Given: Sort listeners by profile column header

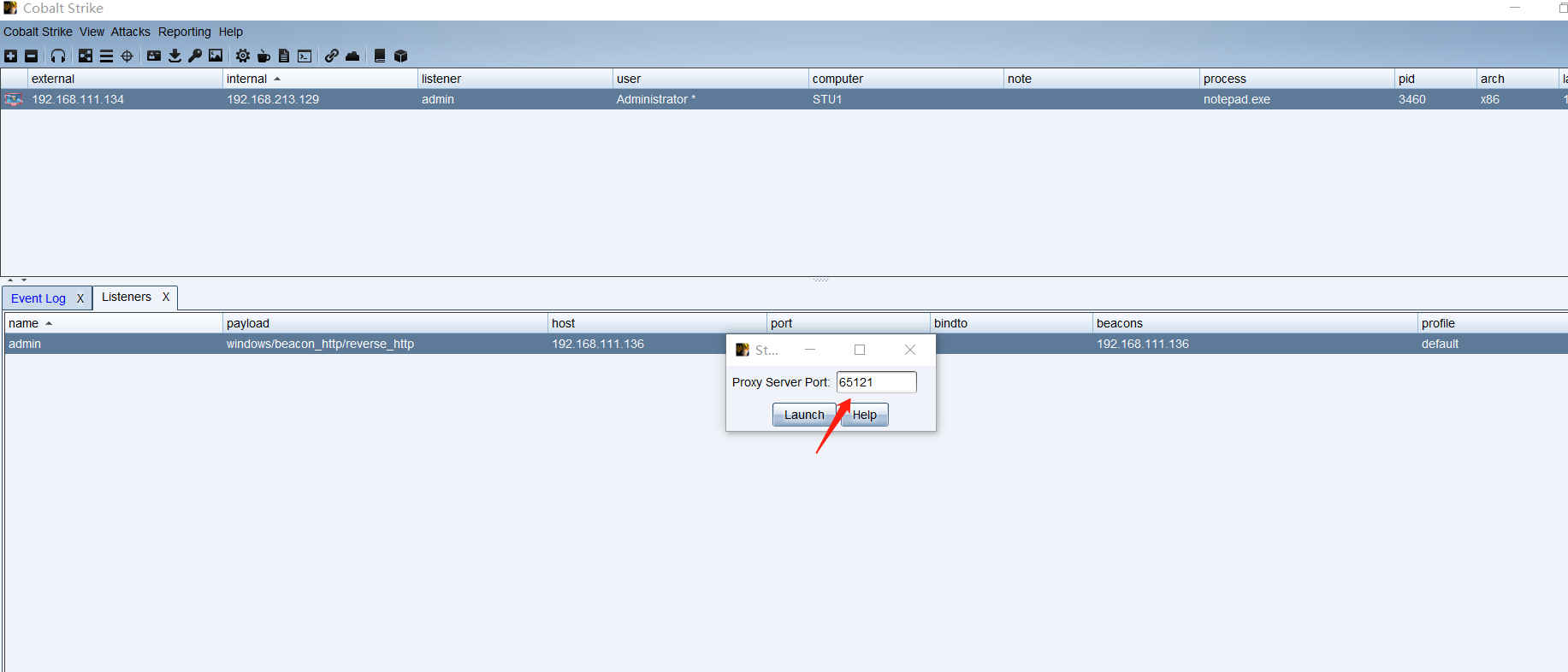Looking at the screenshot, I should pos(1493,323).
